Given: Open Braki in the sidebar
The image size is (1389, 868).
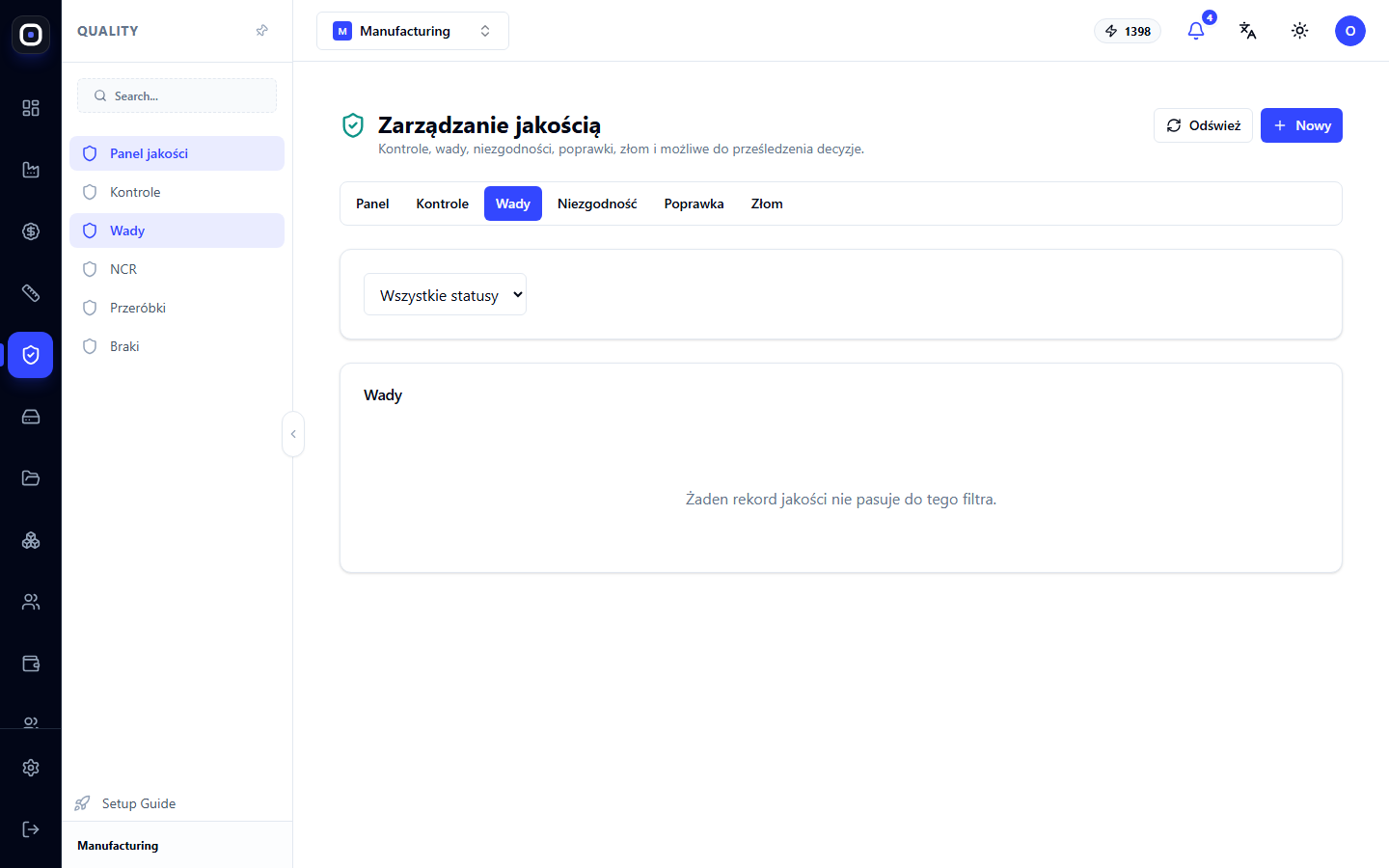Looking at the screenshot, I should (177, 346).
